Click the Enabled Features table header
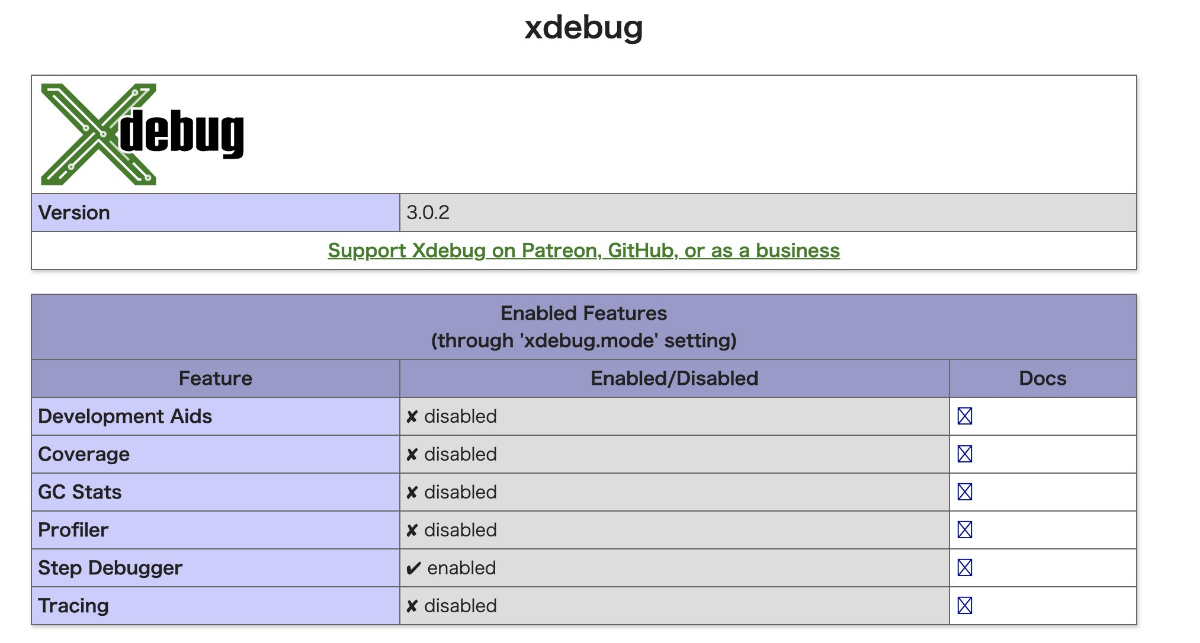Screen dimensions: 1200x643 coord(584,327)
